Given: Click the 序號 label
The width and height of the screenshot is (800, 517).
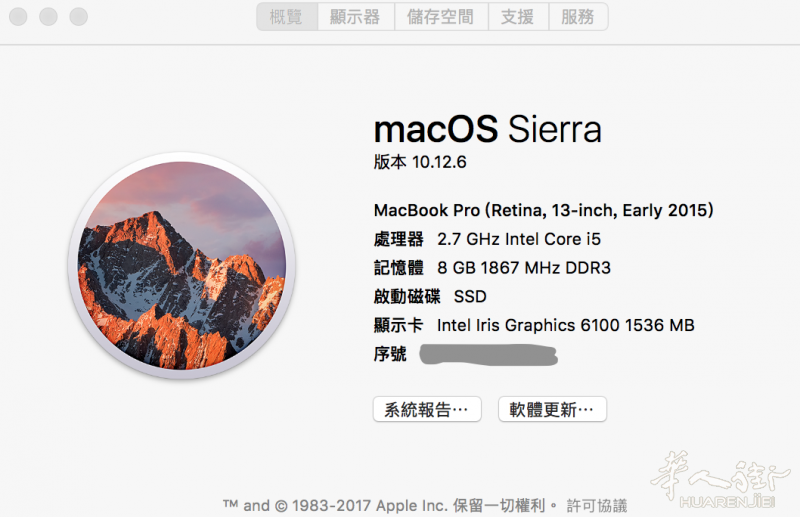Looking at the screenshot, I should click(x=390, y=354).
